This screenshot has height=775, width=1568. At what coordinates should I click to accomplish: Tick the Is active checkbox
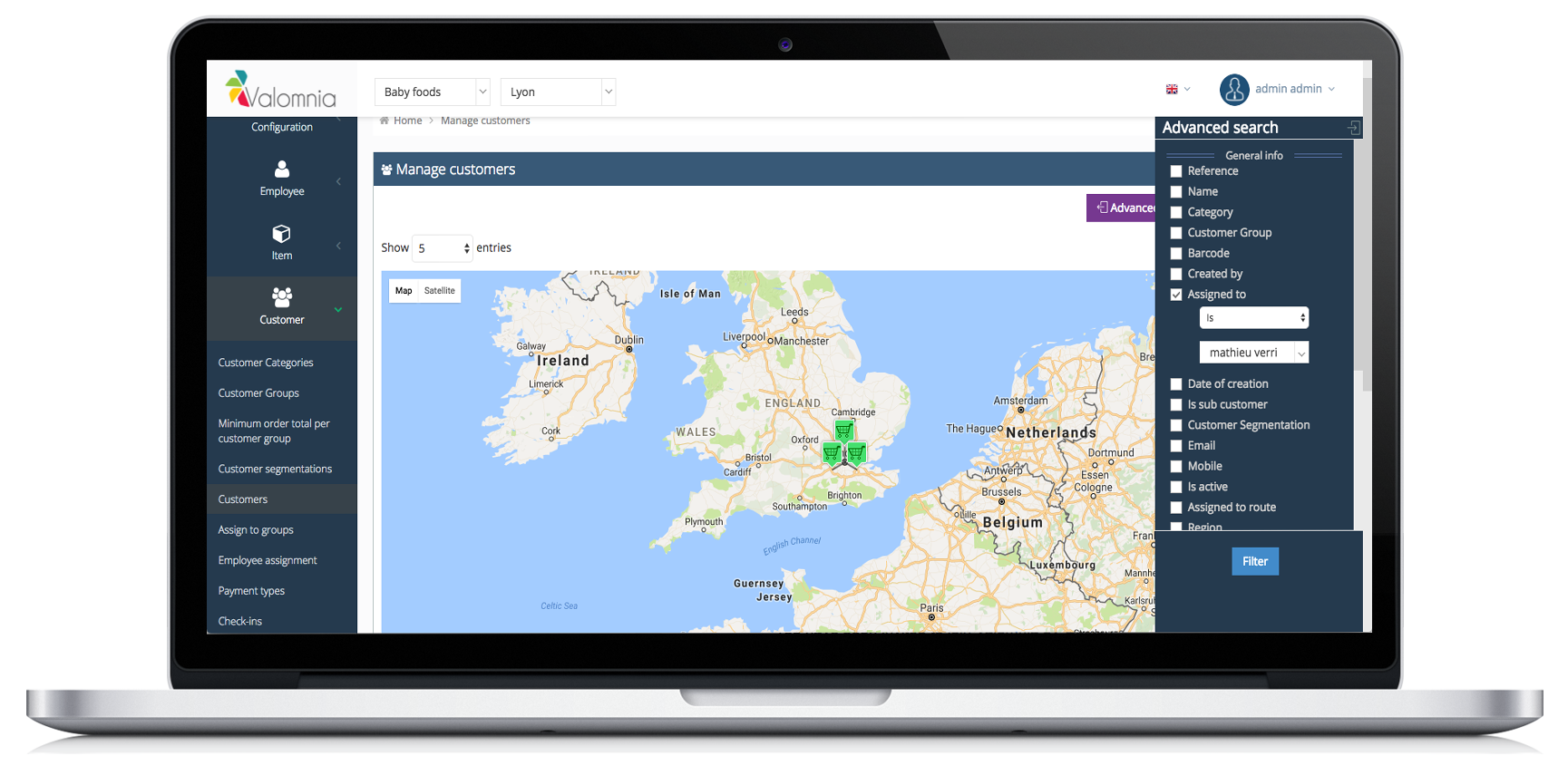point(1176,487)
